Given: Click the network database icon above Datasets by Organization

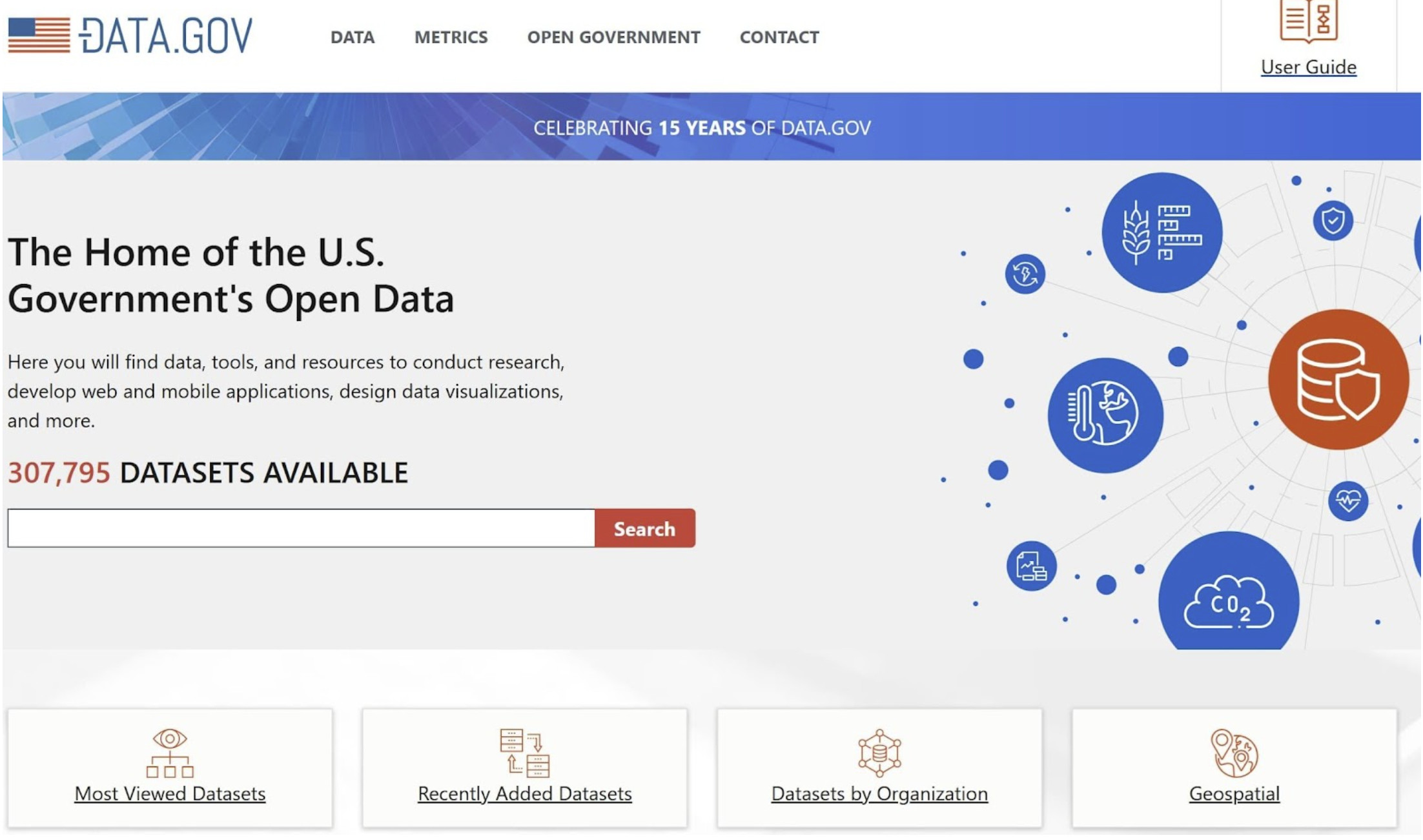Looking at the screenshot, I should pos(879,753).
